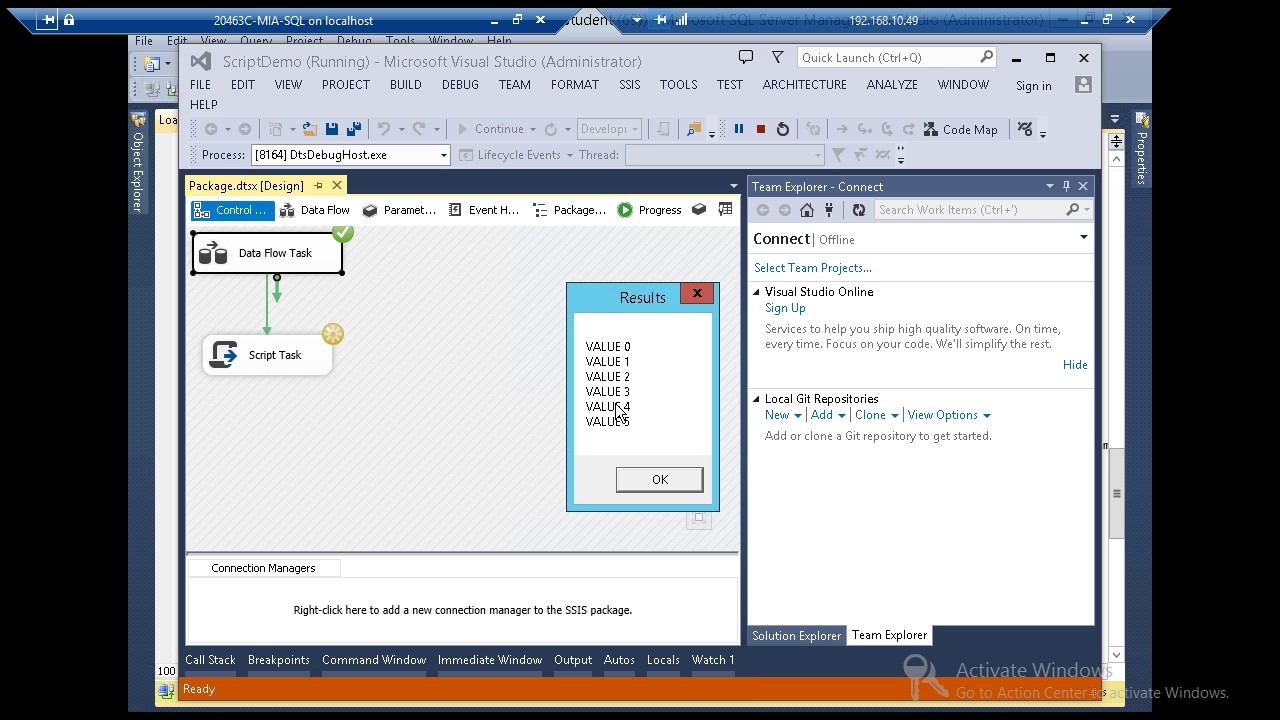Open the SSIS menu
Viewport: 1280px width, 720px height.
629,85
